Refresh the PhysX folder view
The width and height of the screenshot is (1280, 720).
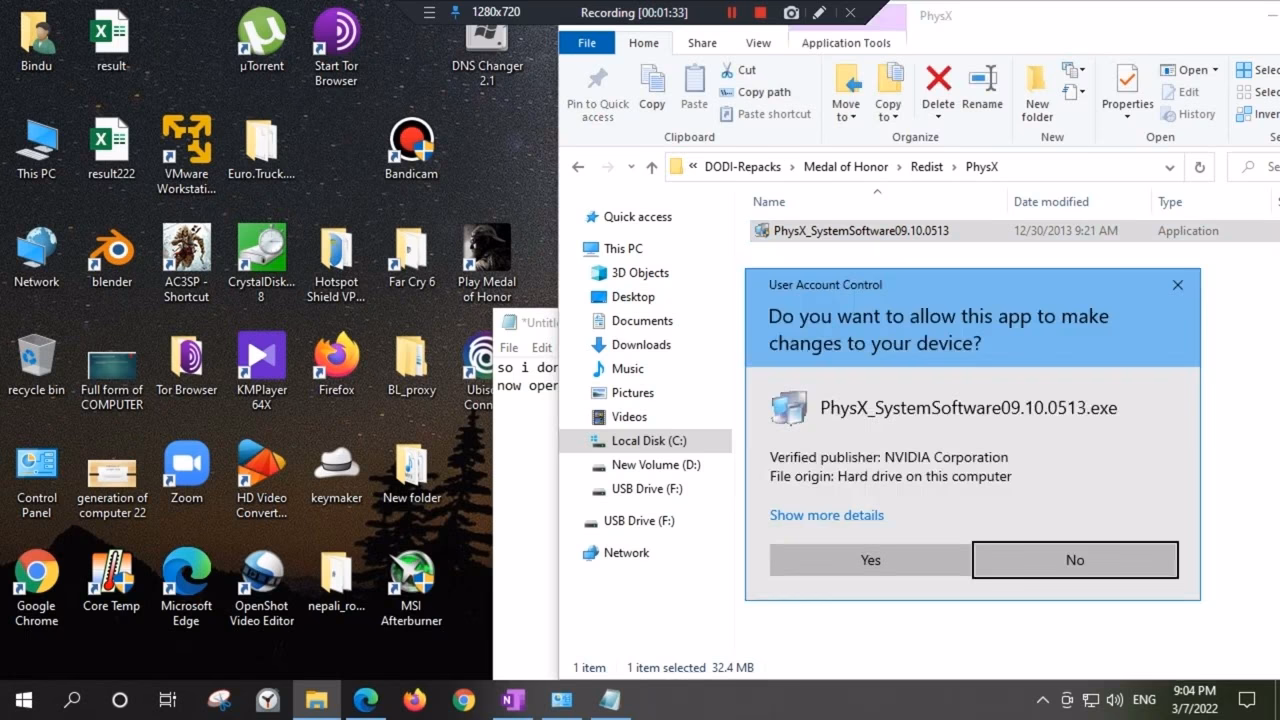(1200, 167)
